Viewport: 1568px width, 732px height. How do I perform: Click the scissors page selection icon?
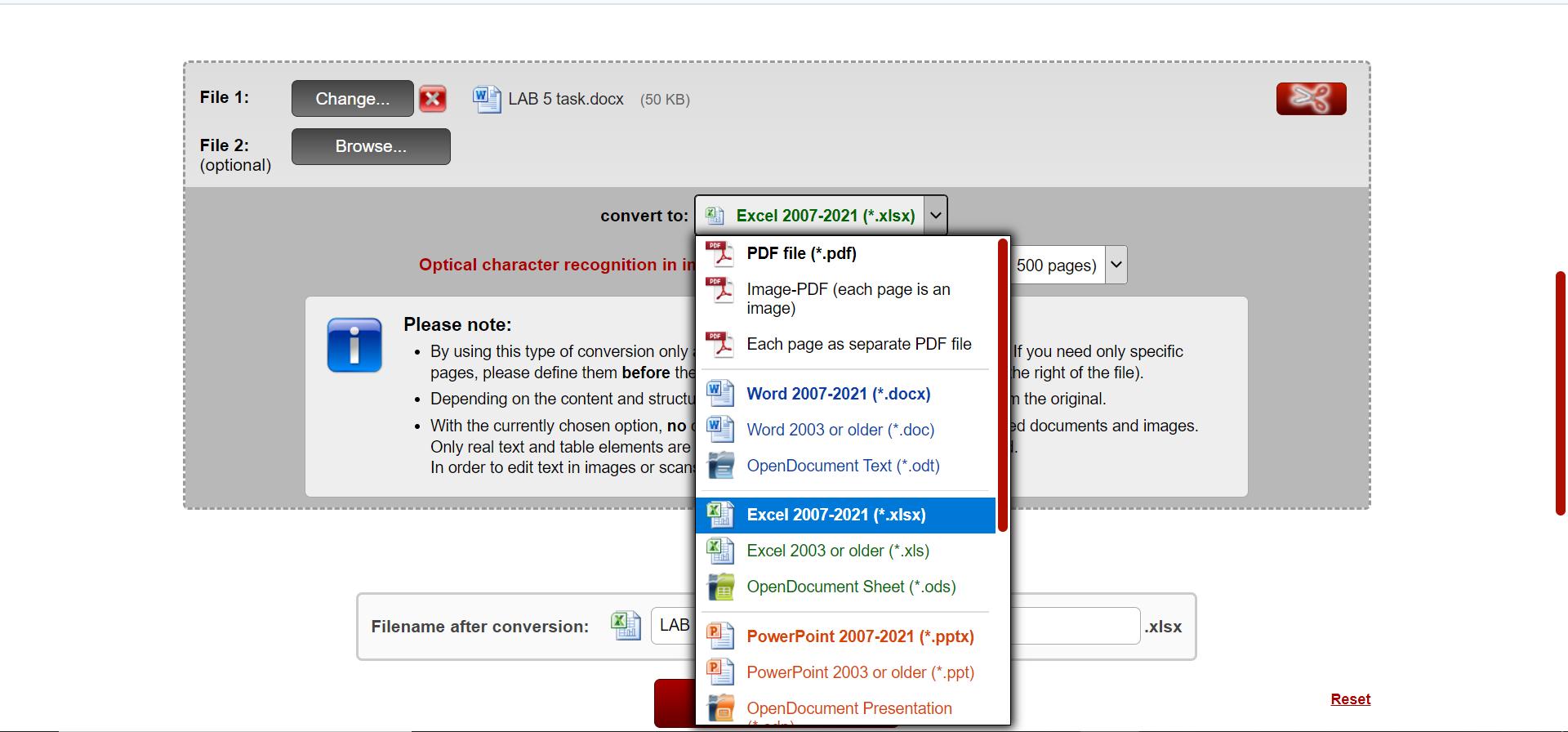point(1311,99)
